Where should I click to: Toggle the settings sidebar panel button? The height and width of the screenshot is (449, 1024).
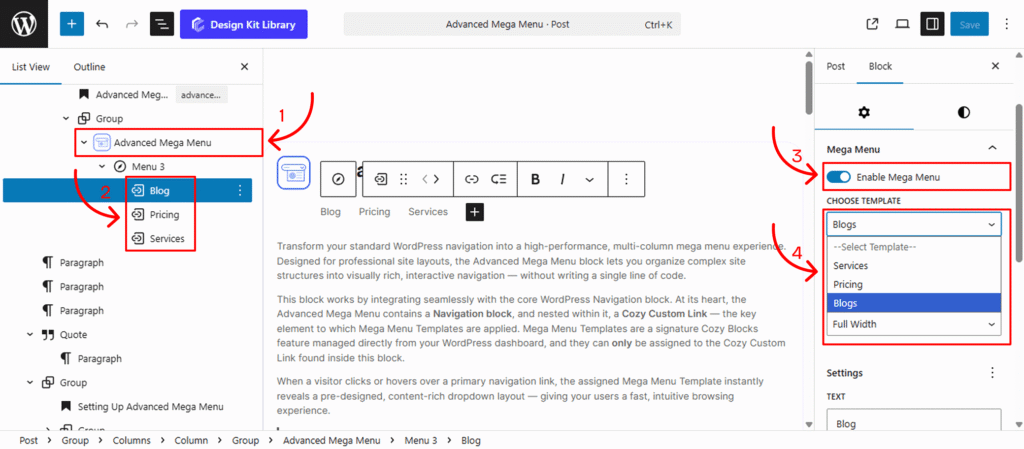point(931,24)
